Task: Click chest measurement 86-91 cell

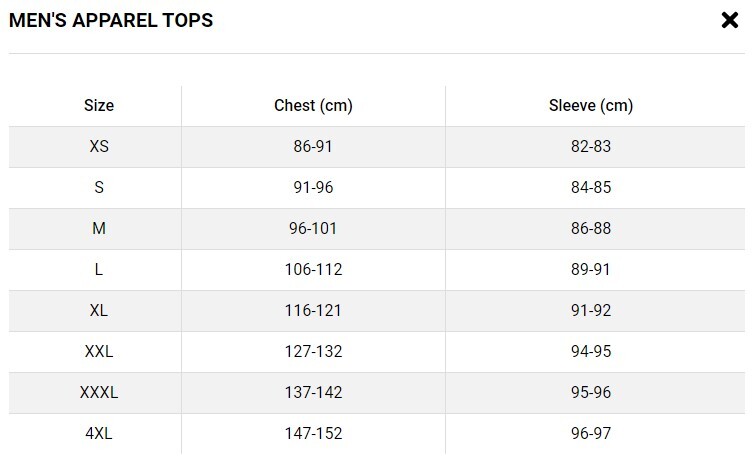Action: (x=313, y=146)
